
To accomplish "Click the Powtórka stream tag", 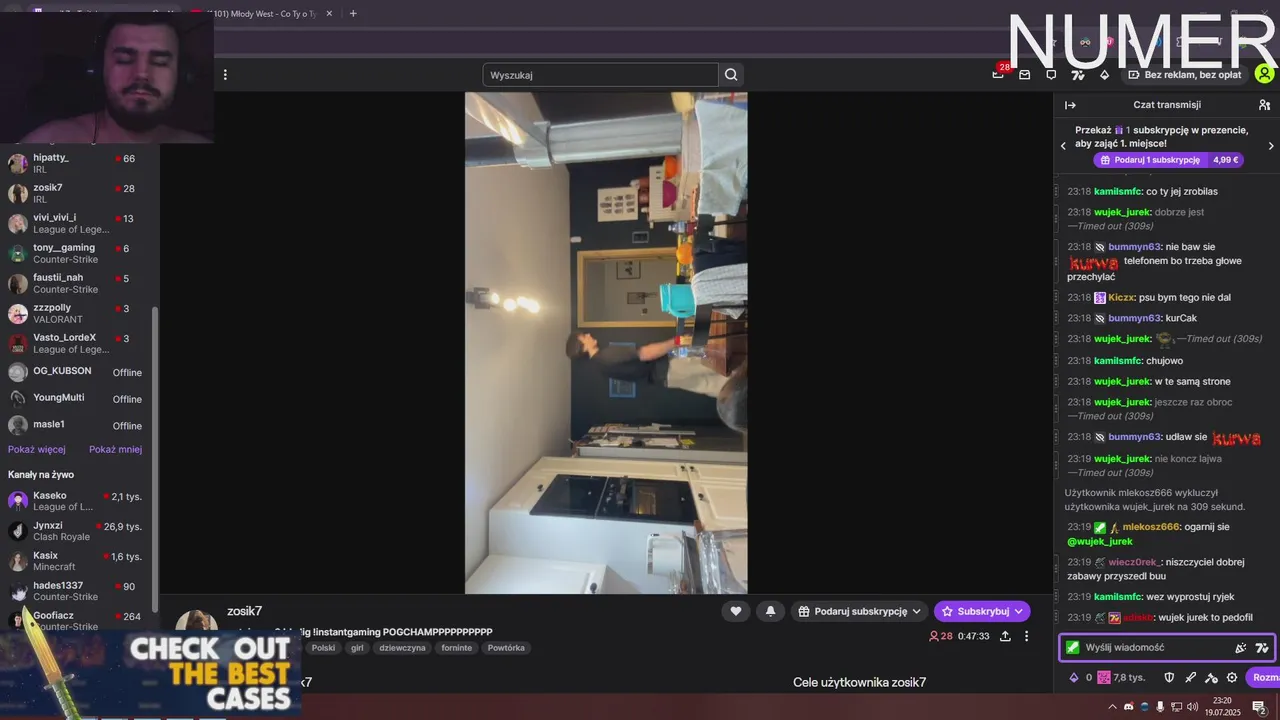I will 506,648.
